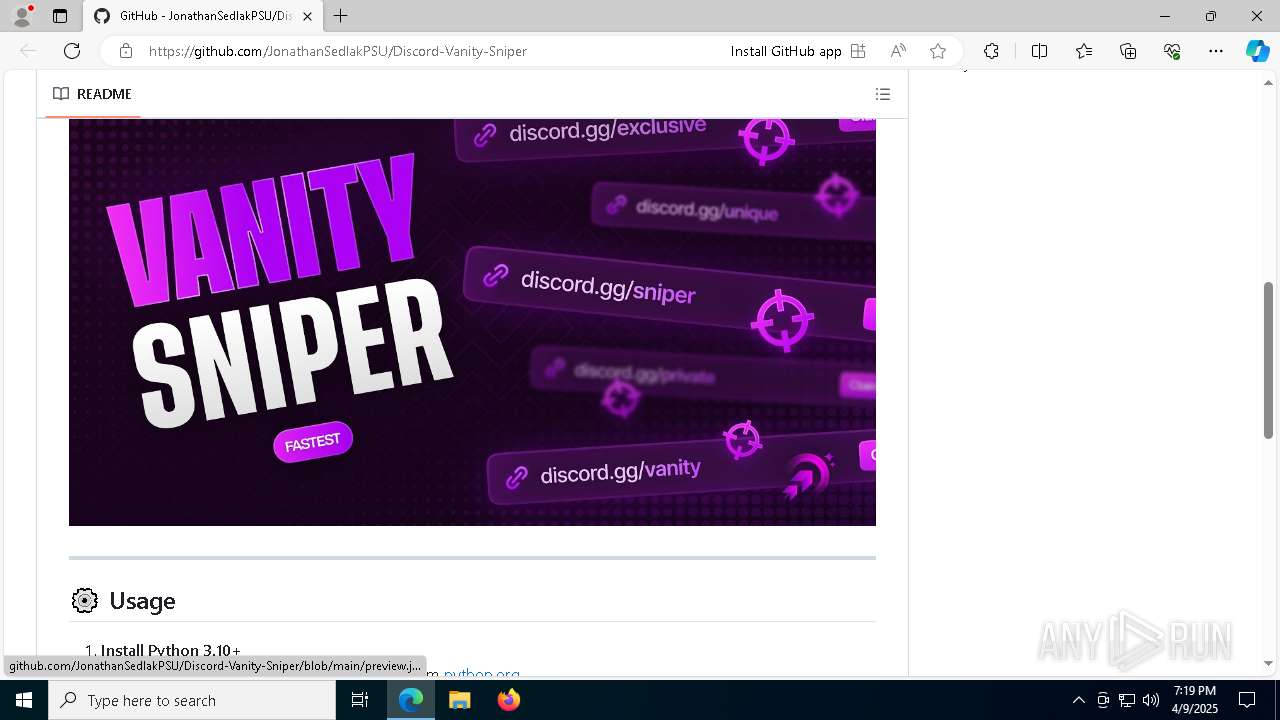Open the meet now tray icon

coord(1103,700)
